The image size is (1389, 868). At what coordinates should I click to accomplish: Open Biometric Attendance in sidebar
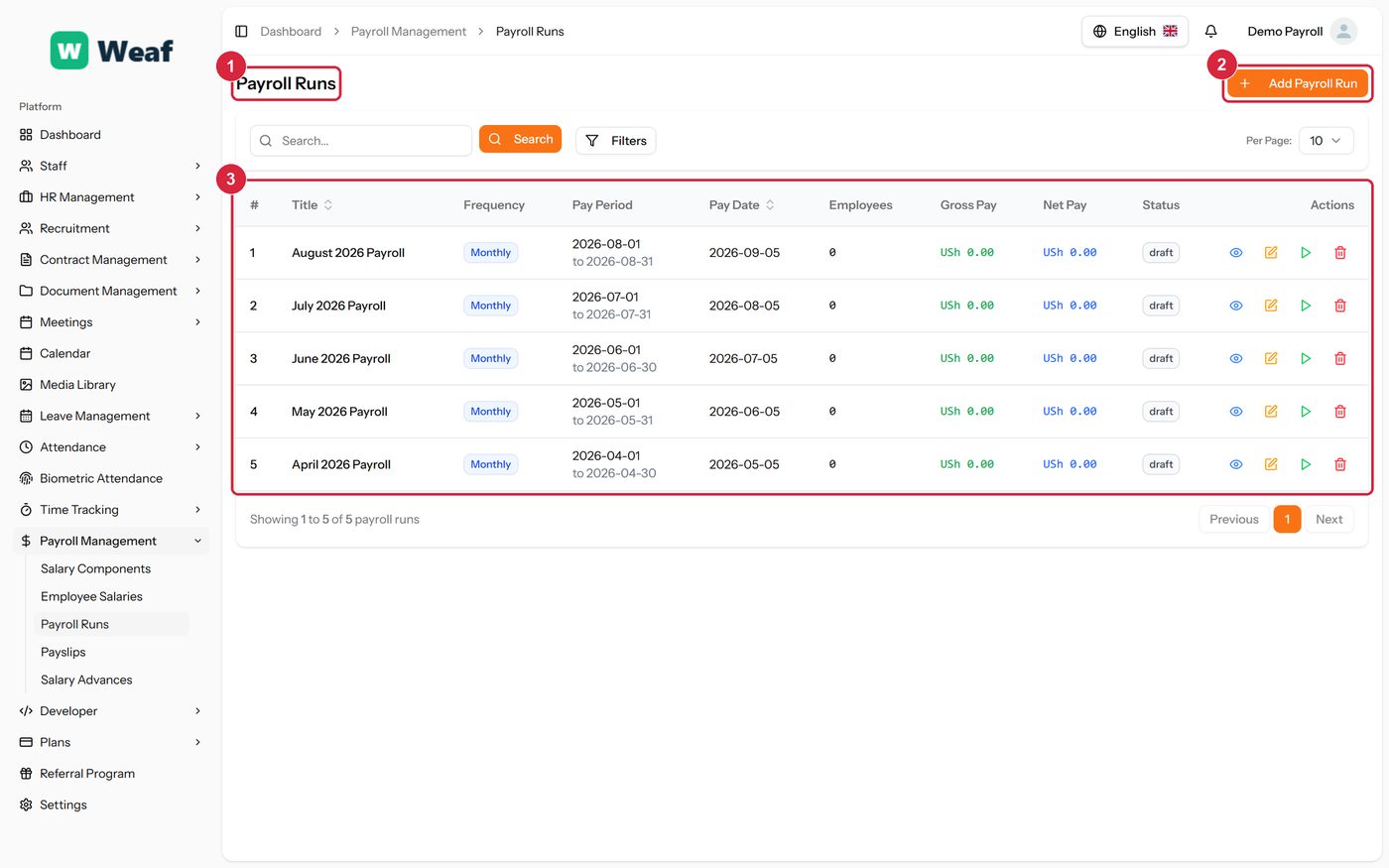tap(110, 478)
